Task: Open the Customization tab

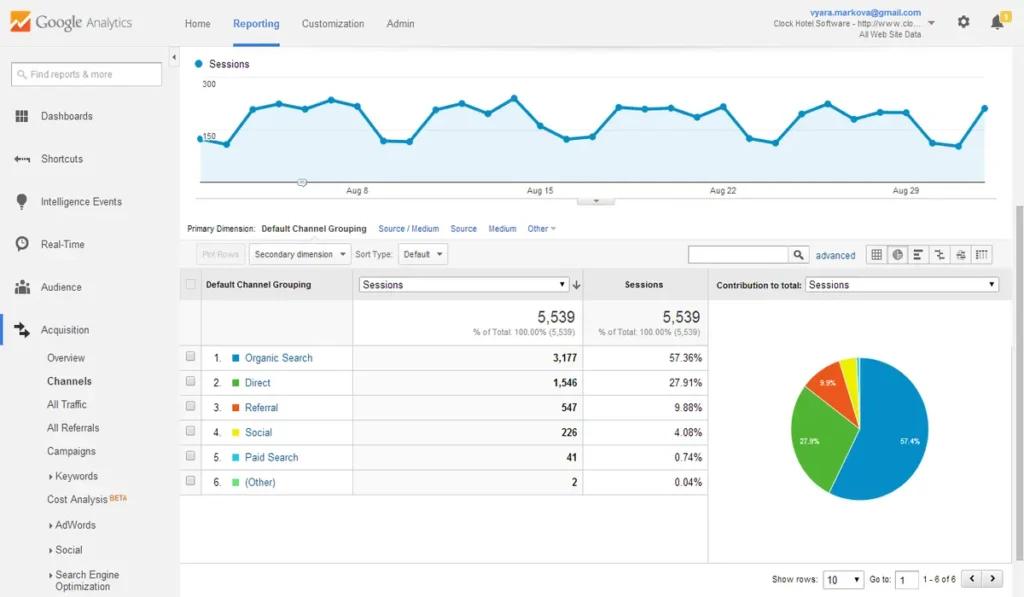Action: (x=332, y=24)
